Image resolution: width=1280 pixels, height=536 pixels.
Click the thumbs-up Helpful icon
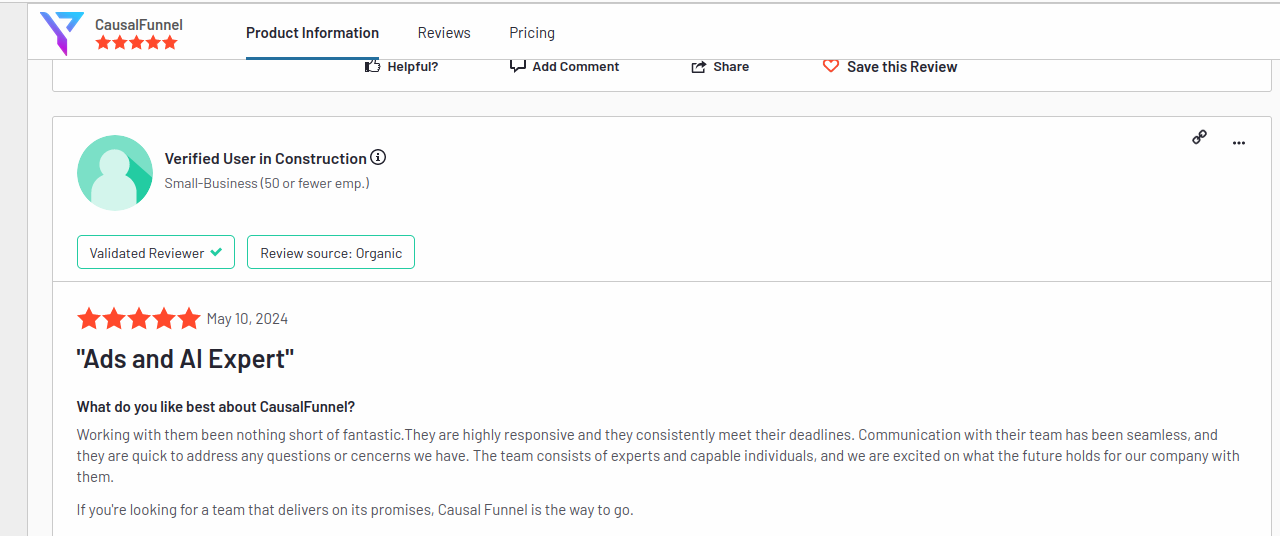click(x=373, y=66)
